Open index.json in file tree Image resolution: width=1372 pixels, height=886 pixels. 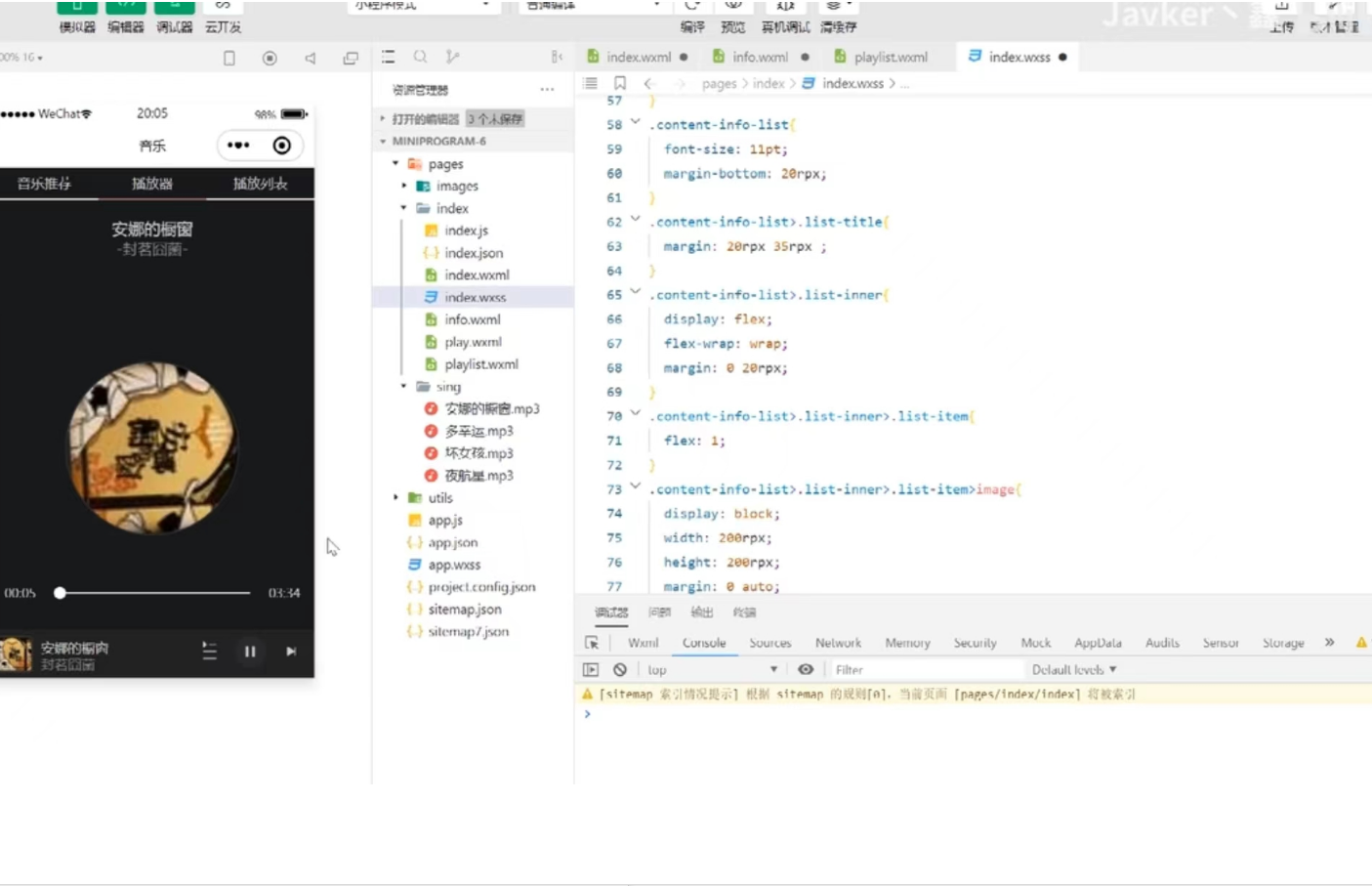tap(474, 253)
